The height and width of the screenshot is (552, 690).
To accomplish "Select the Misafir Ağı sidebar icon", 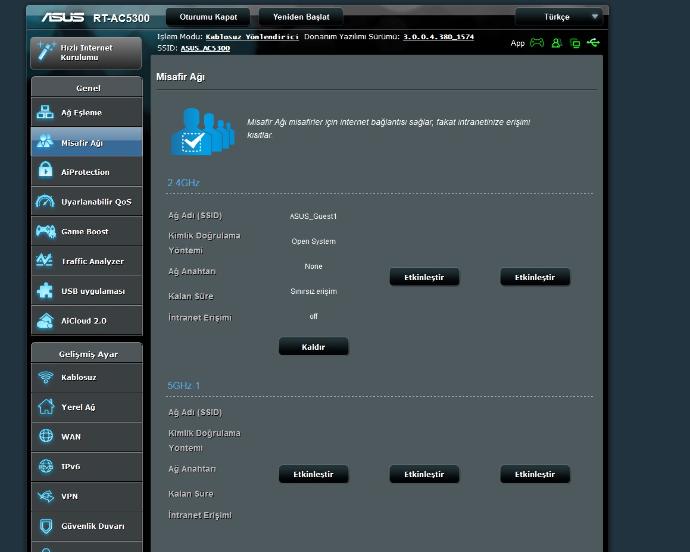I will point(45,142).
